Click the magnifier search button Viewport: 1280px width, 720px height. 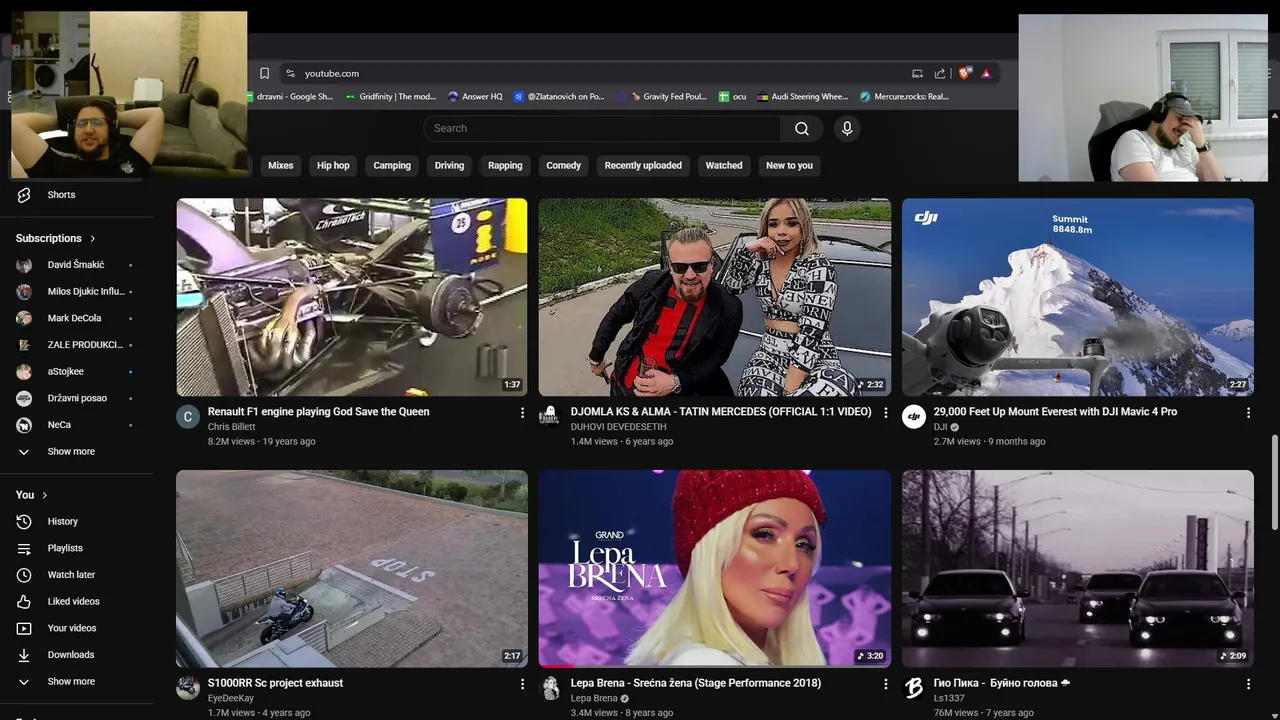[x=802, y=128]
